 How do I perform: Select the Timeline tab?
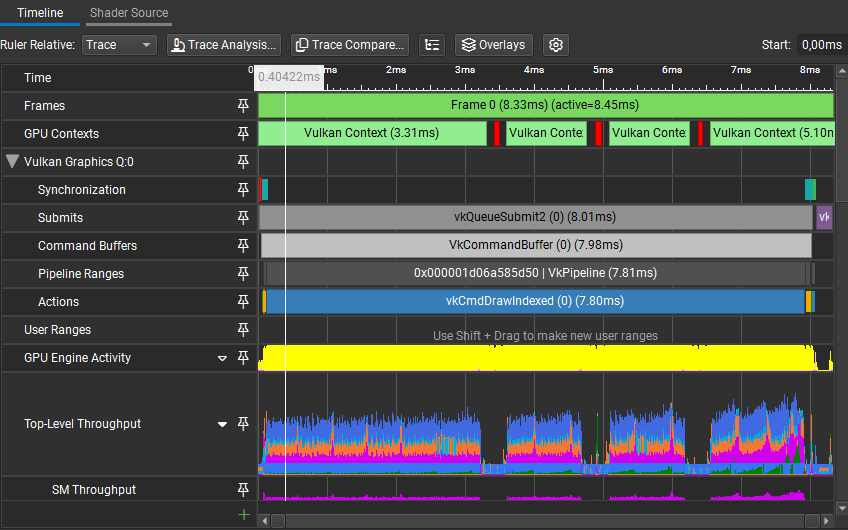tap(40, 13)
